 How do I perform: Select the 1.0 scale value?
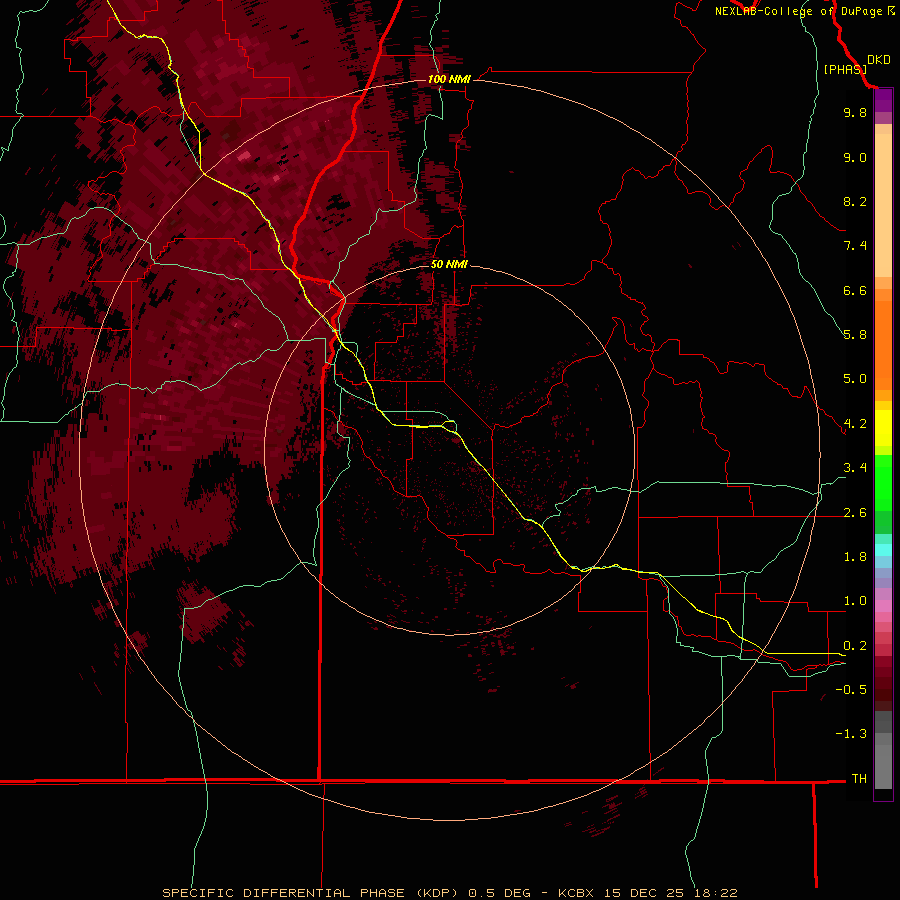[855, 601]
